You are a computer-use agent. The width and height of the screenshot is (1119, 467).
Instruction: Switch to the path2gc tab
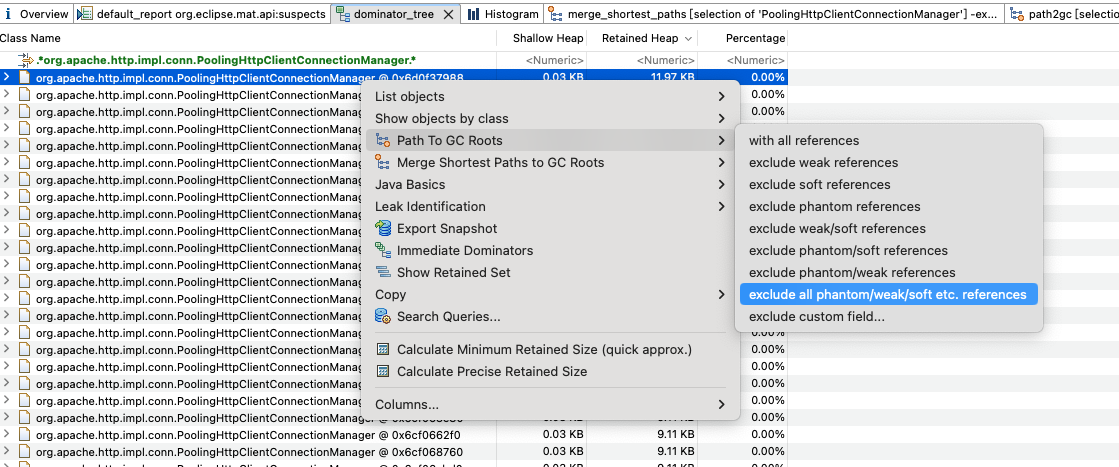tap(1063, 14)
